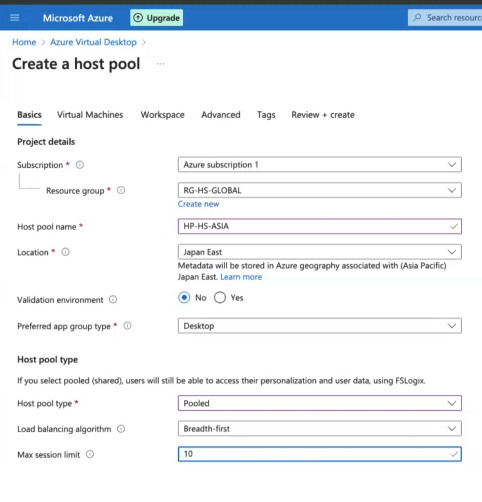Viewport: 482px width, 502px height.
Task: Click the Search resources box
Action: [445, 18]
